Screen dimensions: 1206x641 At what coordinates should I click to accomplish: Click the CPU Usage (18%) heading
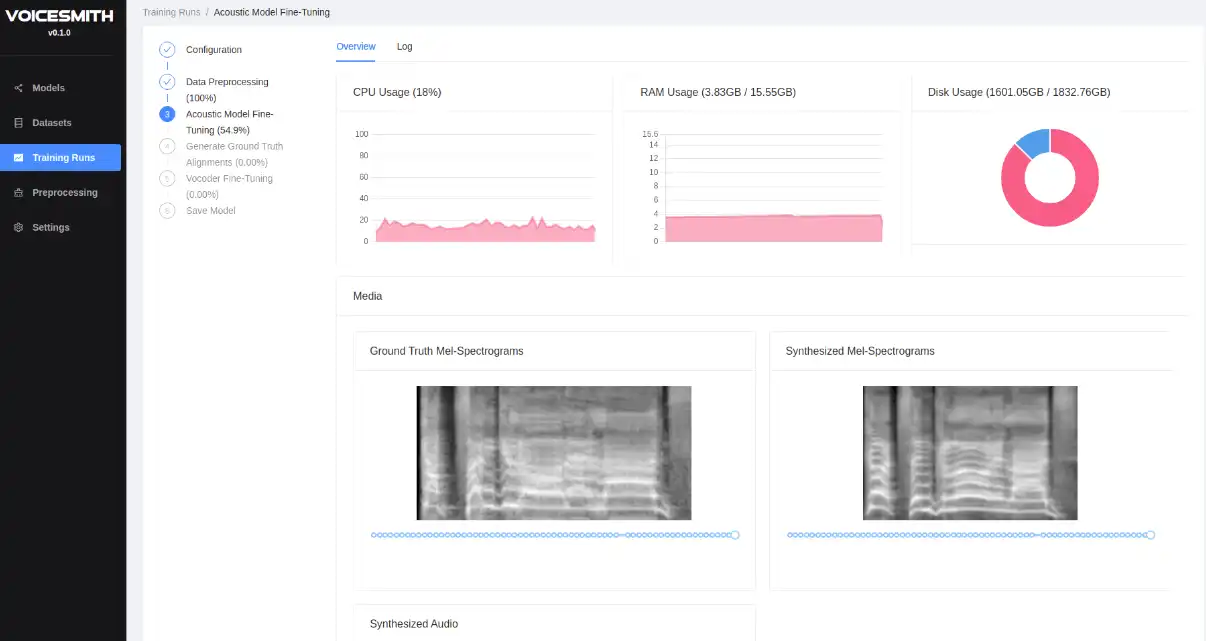pos(397,92)
